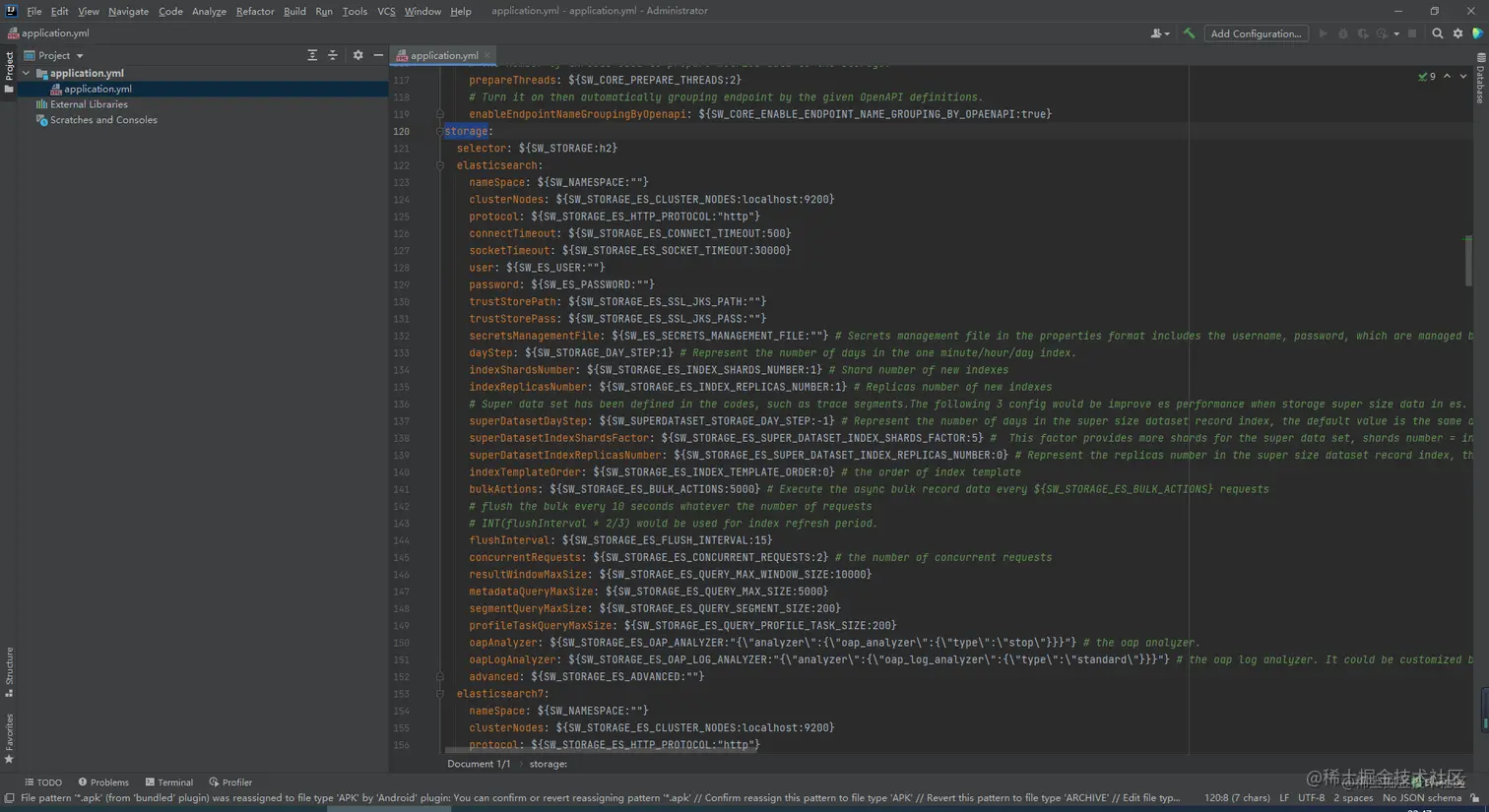Image resolution: width=1489 pixels, height=812 pixels.
Task: Click the inspections checkmark with 9
Action: (x=1427, y=76)
